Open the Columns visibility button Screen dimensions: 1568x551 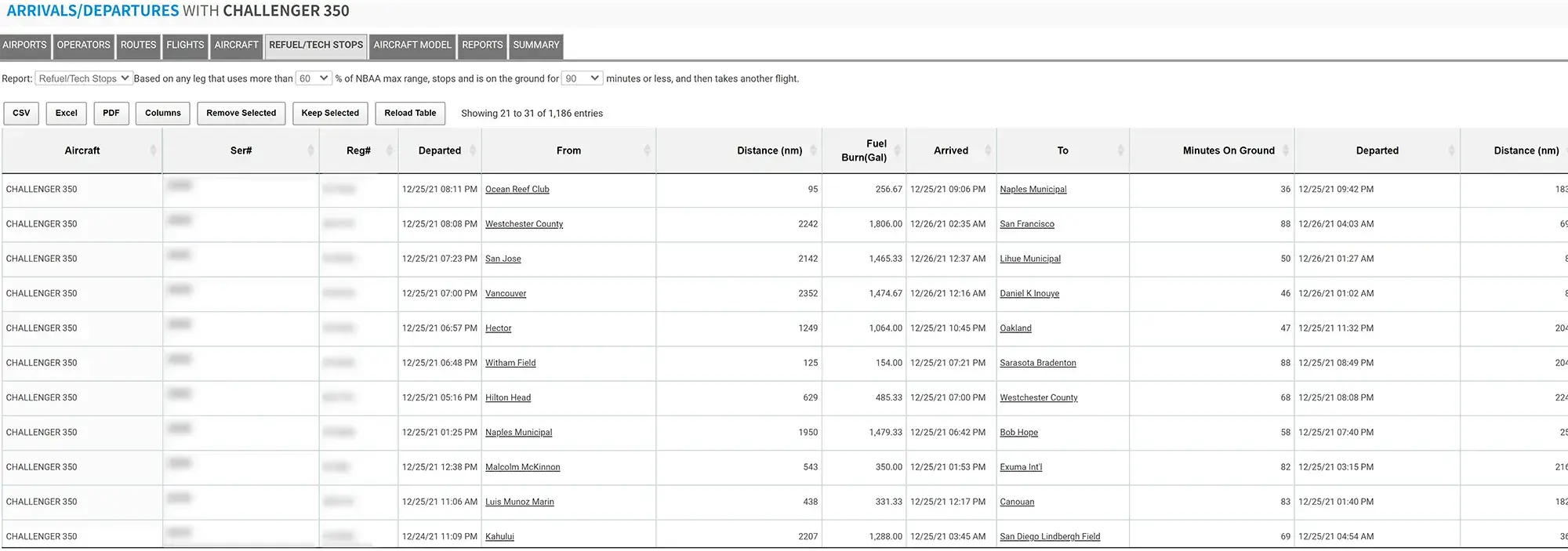coord(162,113)
